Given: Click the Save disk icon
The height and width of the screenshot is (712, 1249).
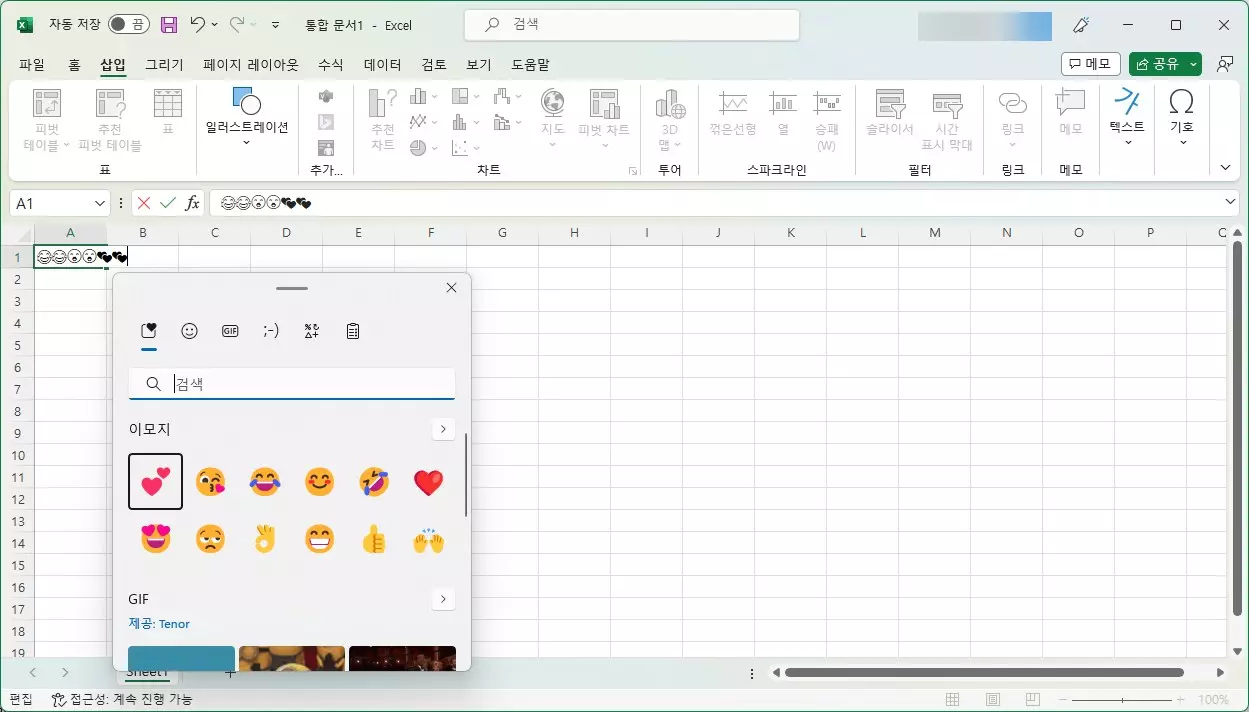Looking at the screenshot, I should 169,24.
